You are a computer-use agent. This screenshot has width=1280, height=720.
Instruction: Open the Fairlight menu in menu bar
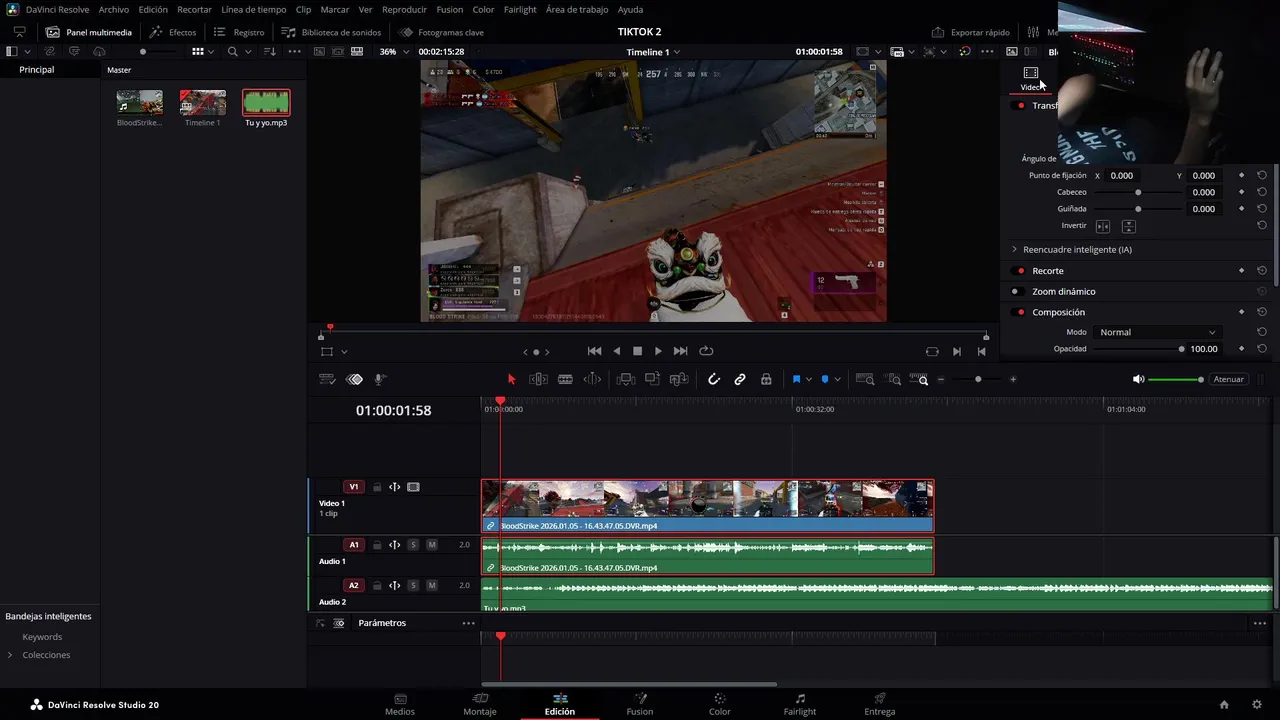tap(520, 9)
